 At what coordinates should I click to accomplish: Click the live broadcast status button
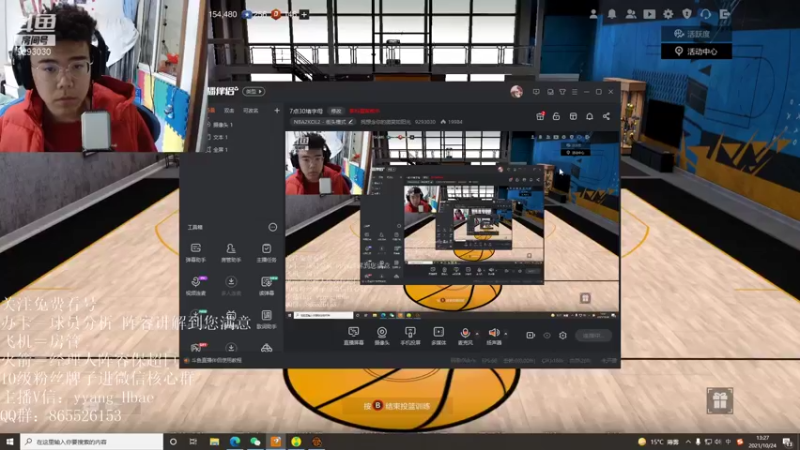point(593,335)
